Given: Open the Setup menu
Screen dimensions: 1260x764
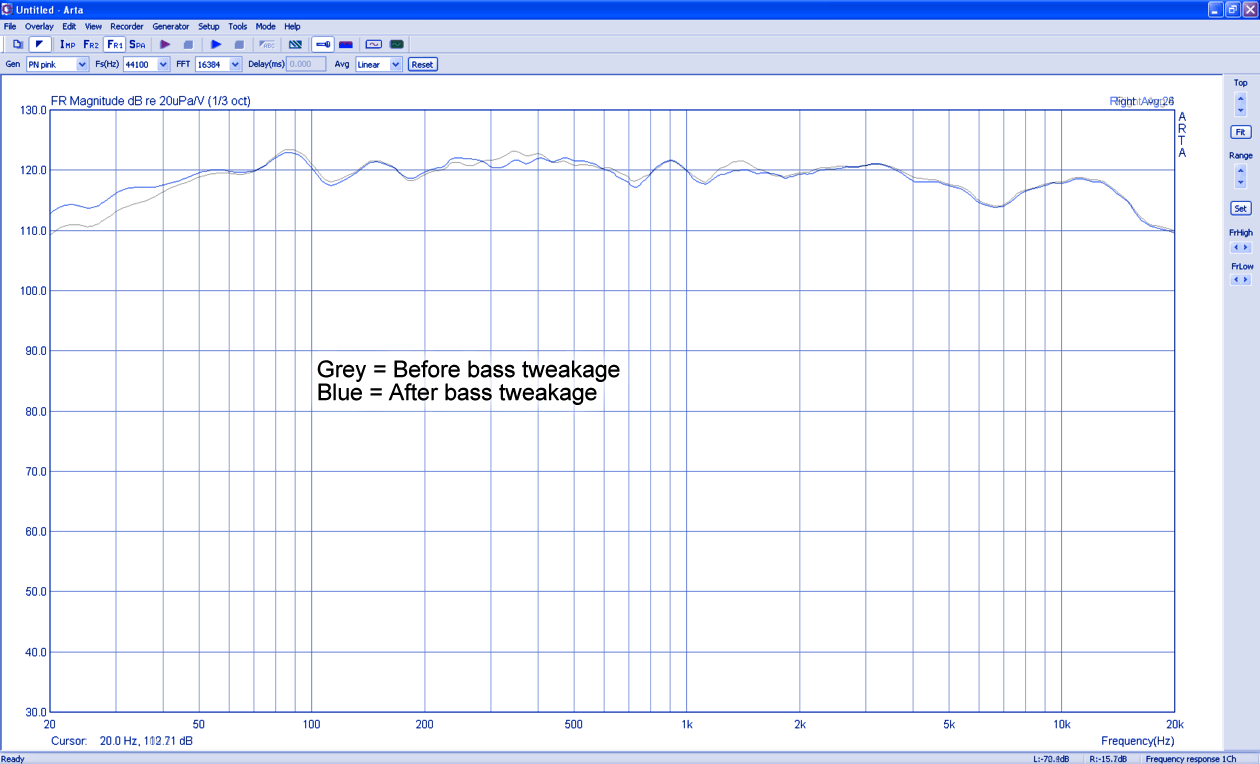Looking at the screenshot, I should (209, 26).
